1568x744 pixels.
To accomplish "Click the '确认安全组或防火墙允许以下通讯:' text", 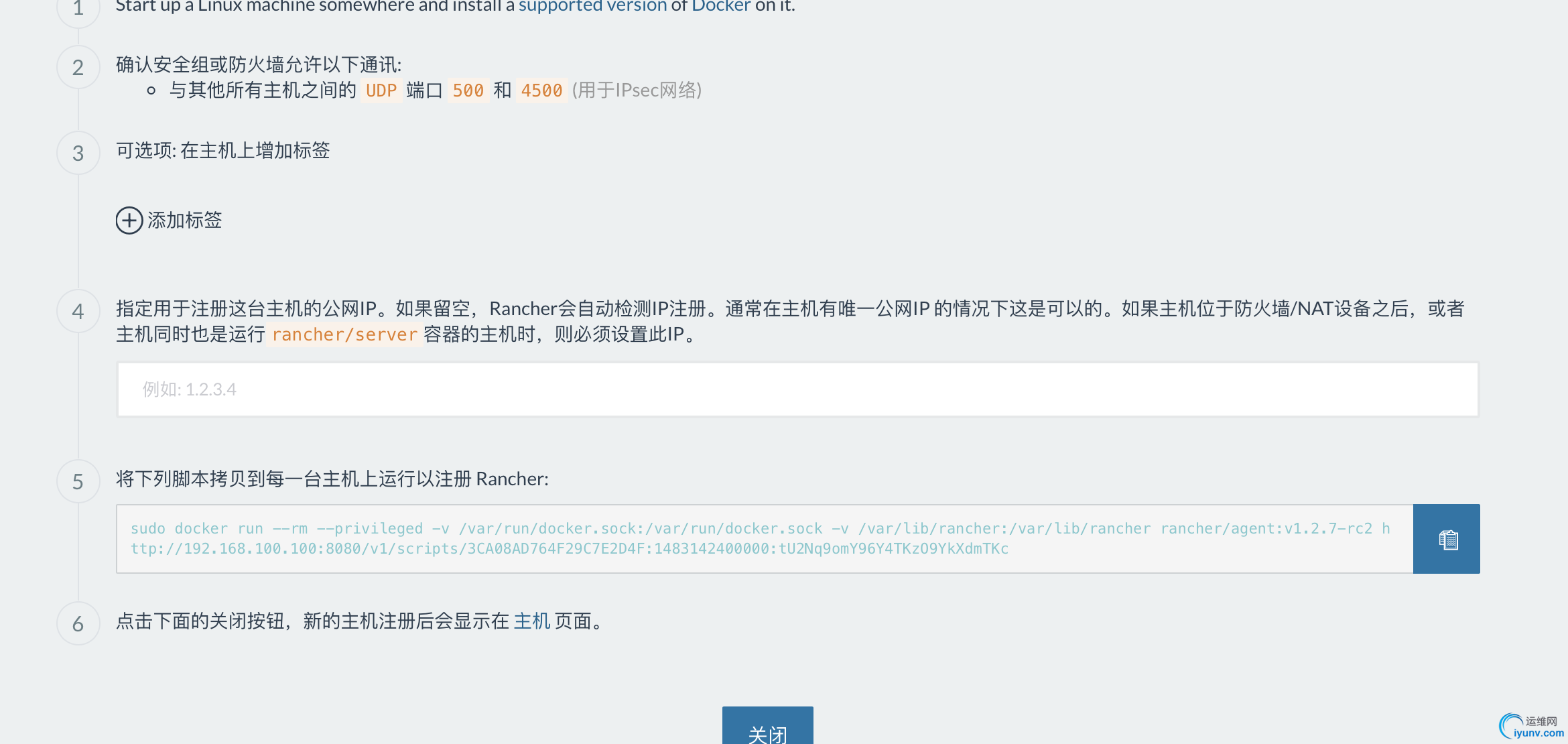I will 259,65.
